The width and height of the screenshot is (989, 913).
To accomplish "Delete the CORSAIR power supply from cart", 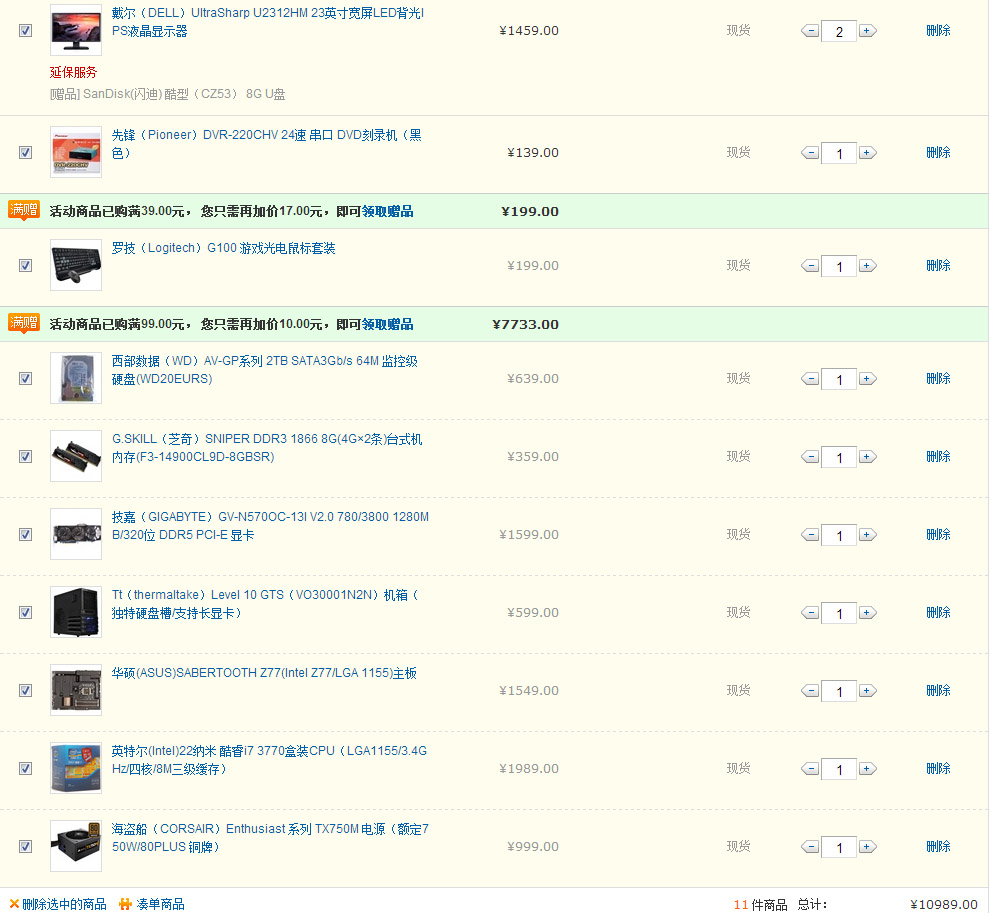I will [938, 846].
